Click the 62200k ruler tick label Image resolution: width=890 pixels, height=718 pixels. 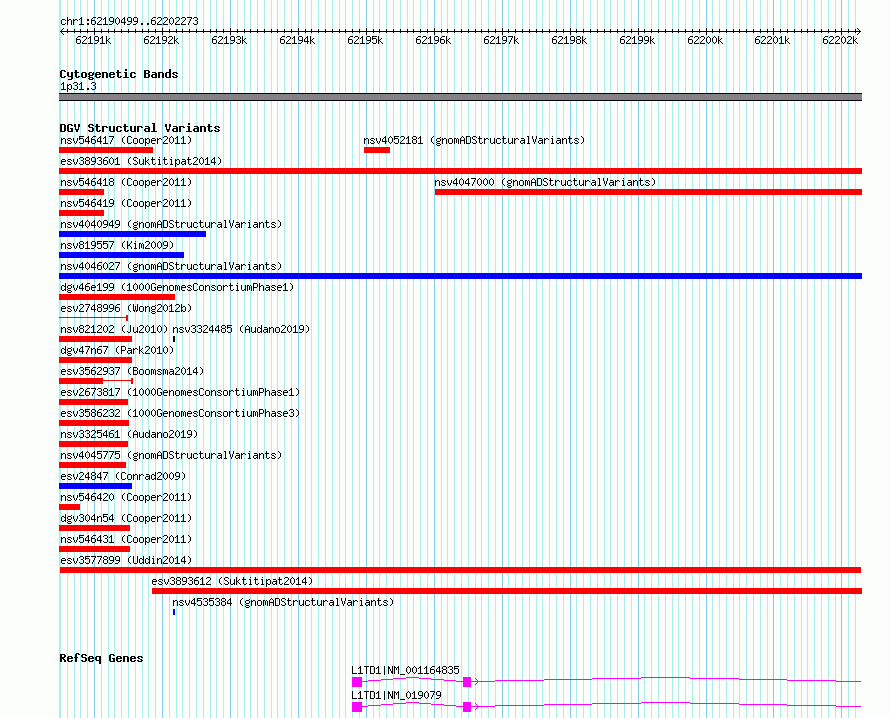(x=705, y=40)
